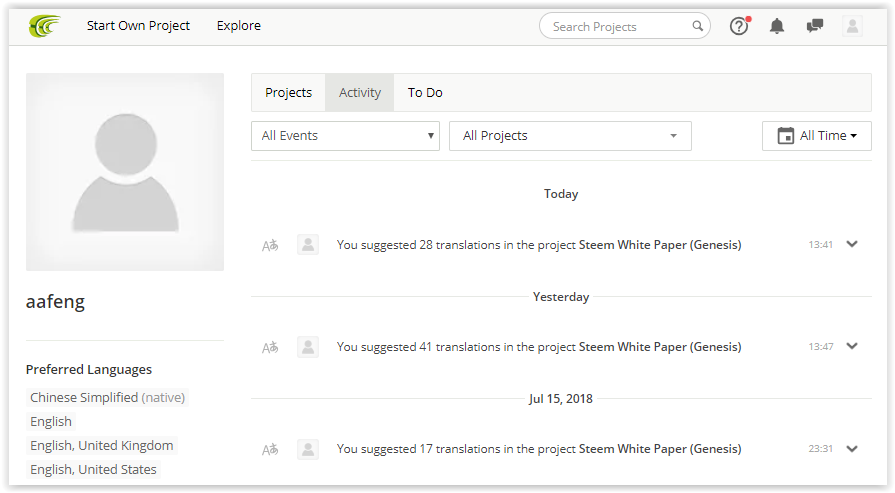
Task: Click the translation icon beside 28 translations entry
Action: 270,245
